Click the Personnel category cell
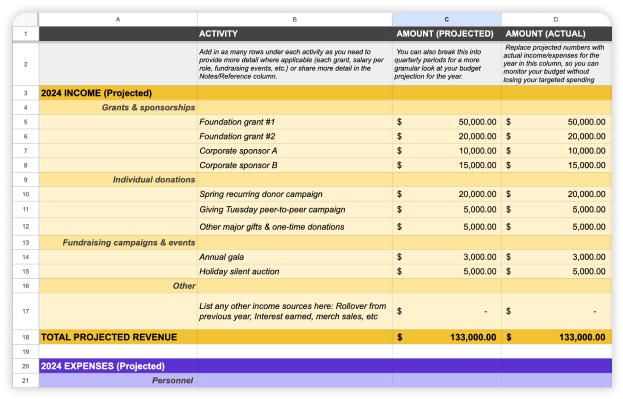This screenshot has height=399, width=623. click(x=118, y=380)
